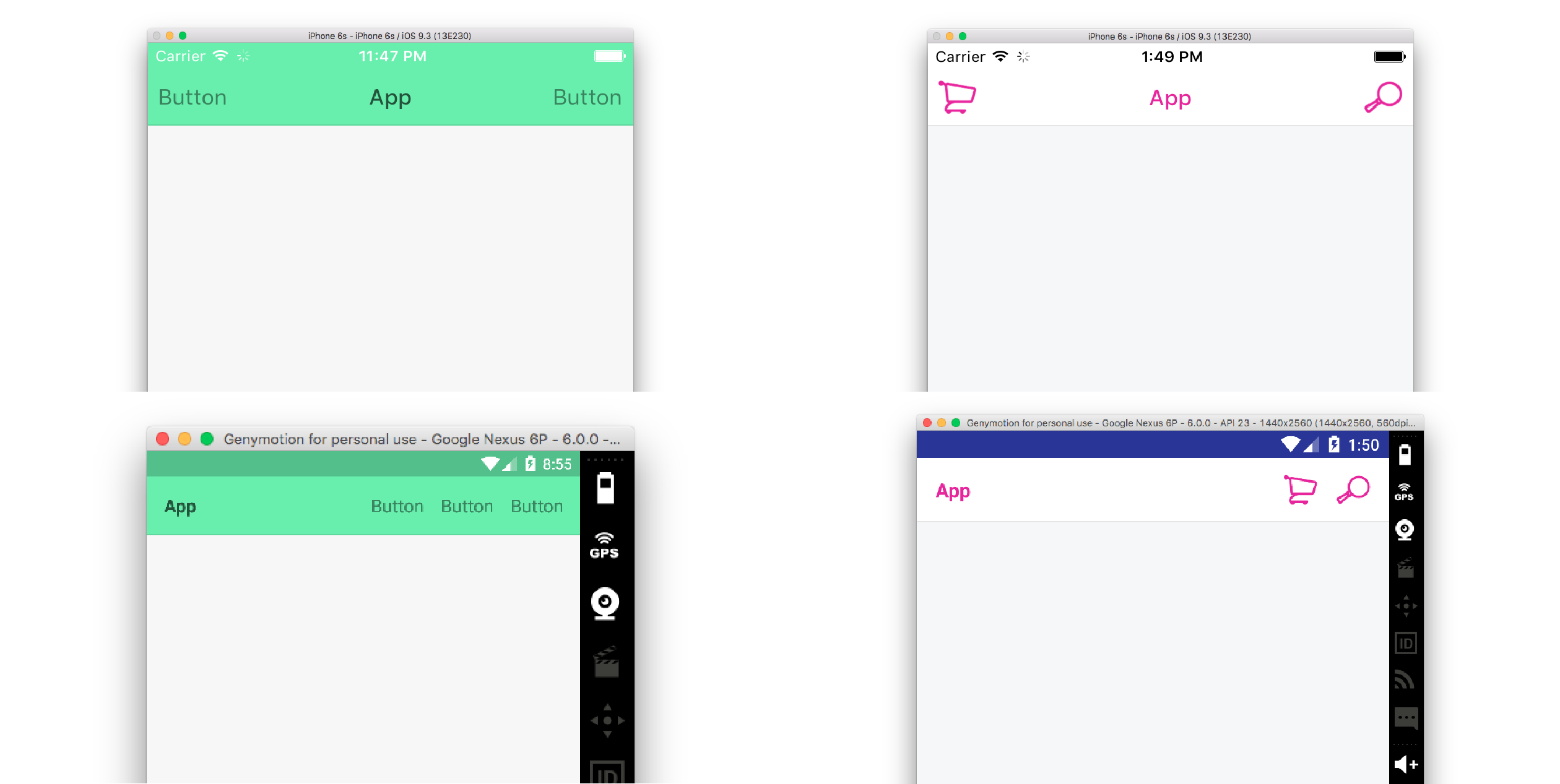Tap the pink cart icon in iPhone navbar

957,97
